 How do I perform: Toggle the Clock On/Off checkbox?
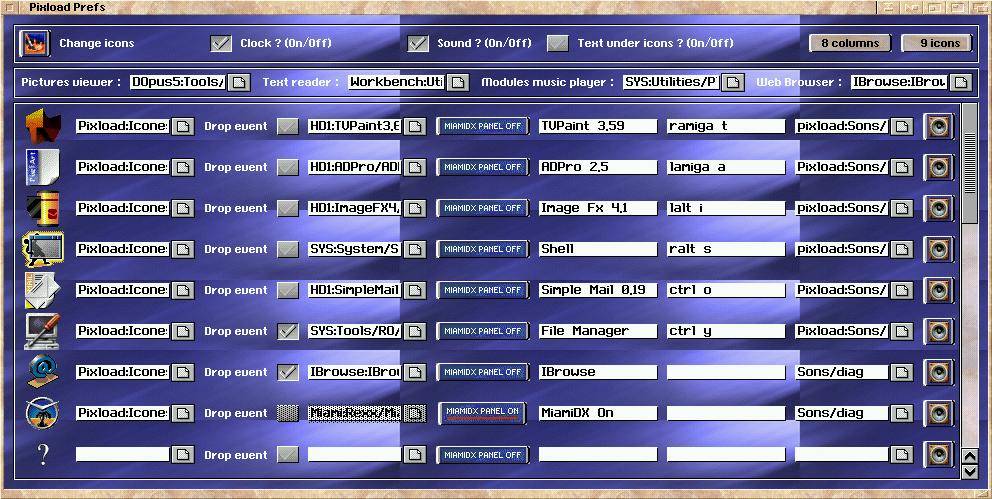[221, 43]
